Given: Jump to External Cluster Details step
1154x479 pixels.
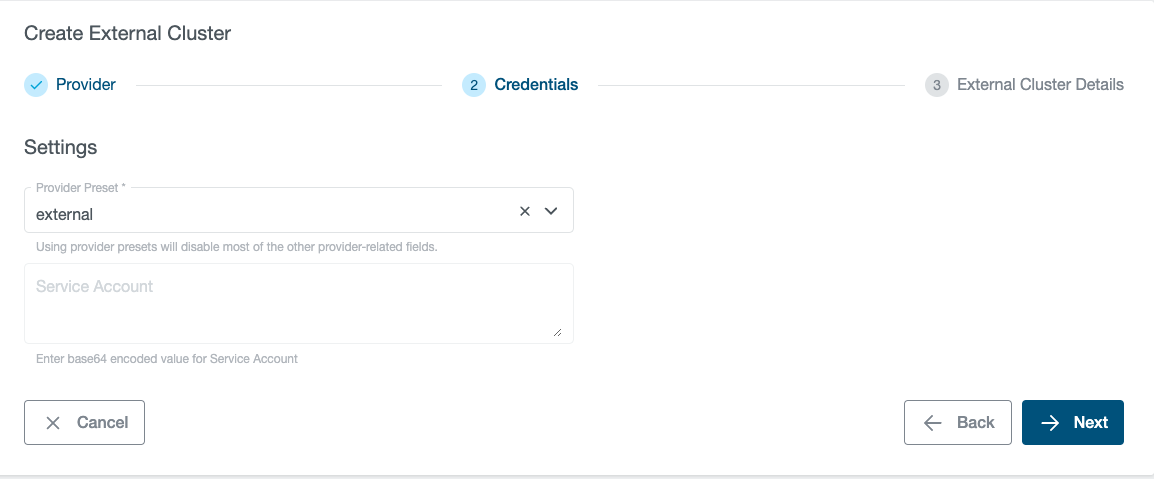Looking at the screenshot, I should coord(1040,85).
